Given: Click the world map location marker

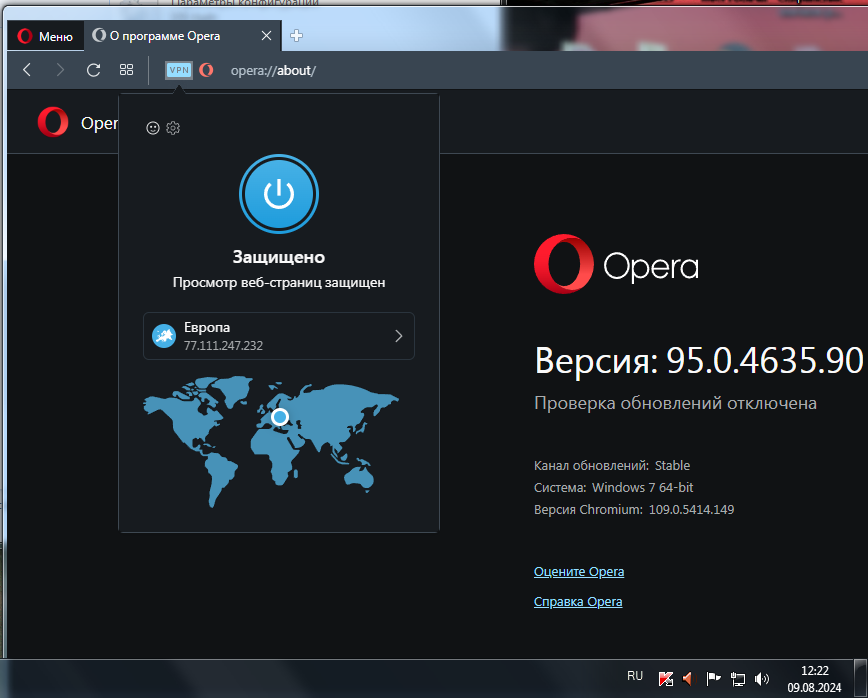Looking at the screenshot, I should 280,417.
